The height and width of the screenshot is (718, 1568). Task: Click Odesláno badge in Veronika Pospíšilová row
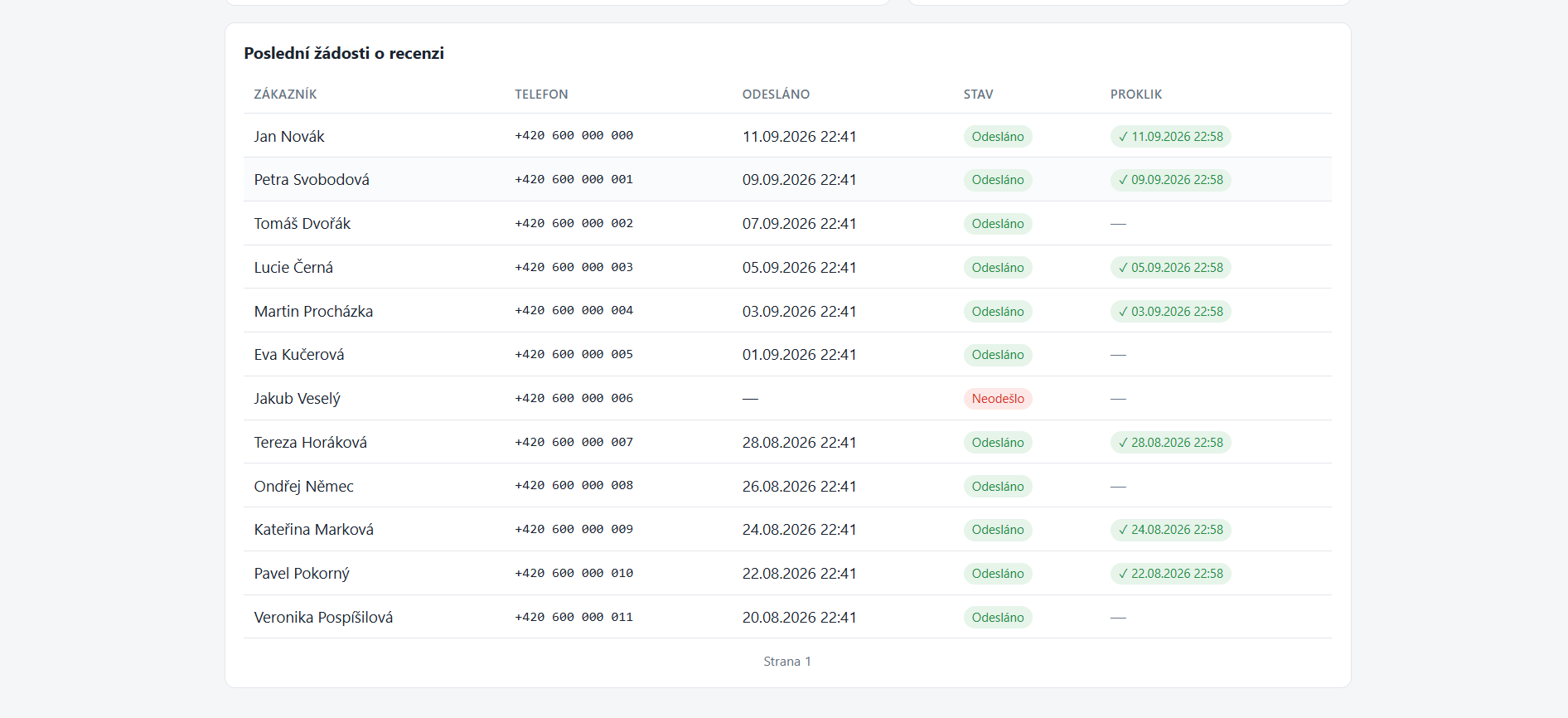point(998,618)
